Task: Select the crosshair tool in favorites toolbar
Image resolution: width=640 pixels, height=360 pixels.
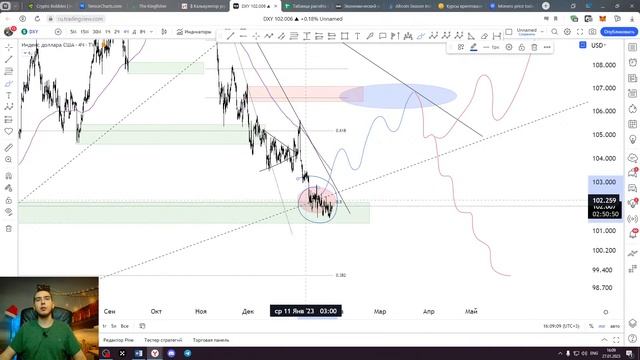Action: point(256,36)
